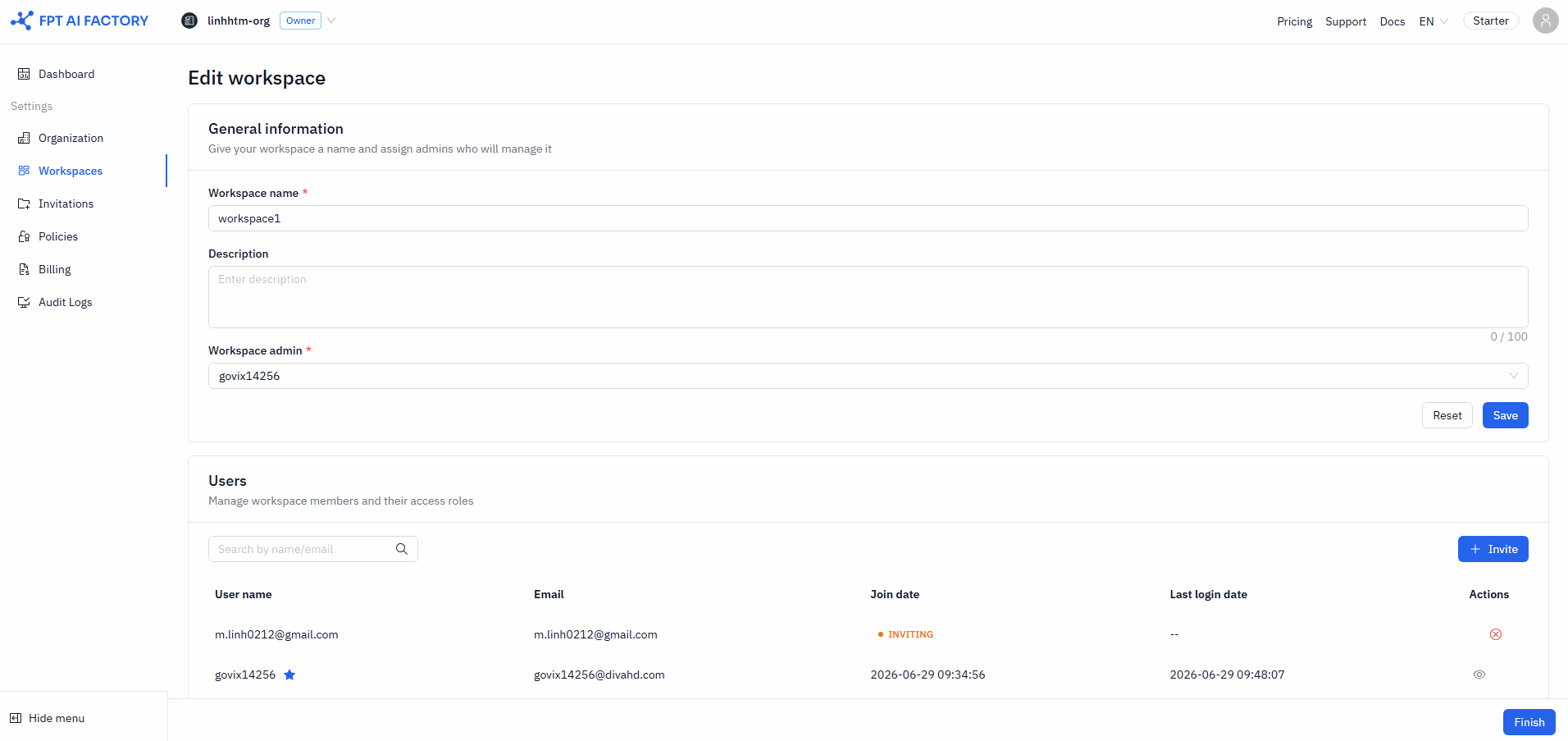Click the Workspace admin dropdown arrow

pyautogui.click(x=1513, y=376)
